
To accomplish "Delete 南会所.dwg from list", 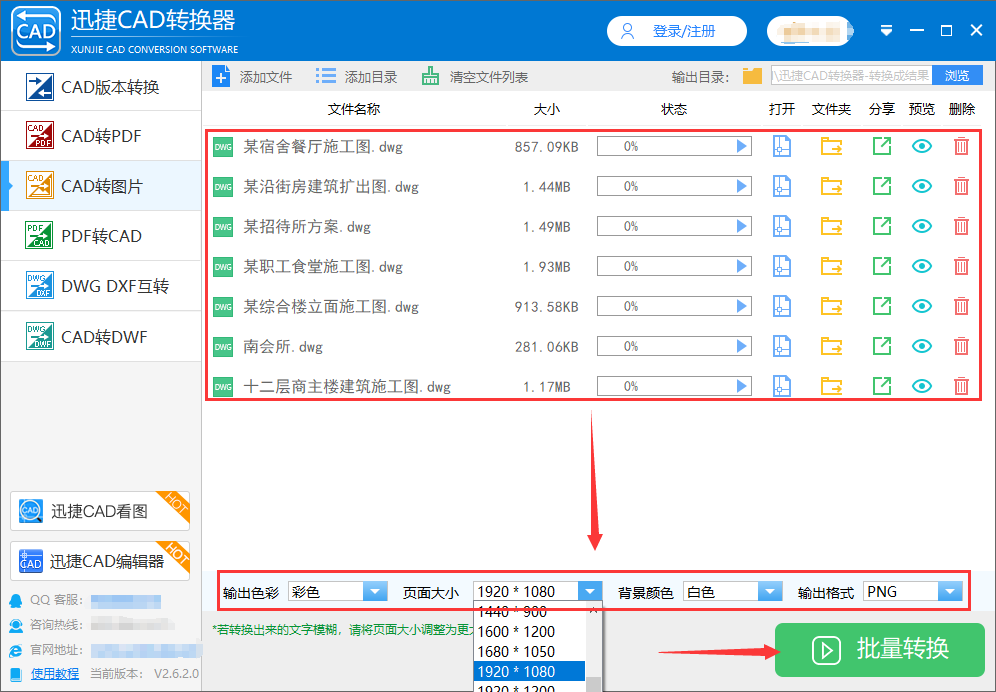I will click(x=961, y=346).
